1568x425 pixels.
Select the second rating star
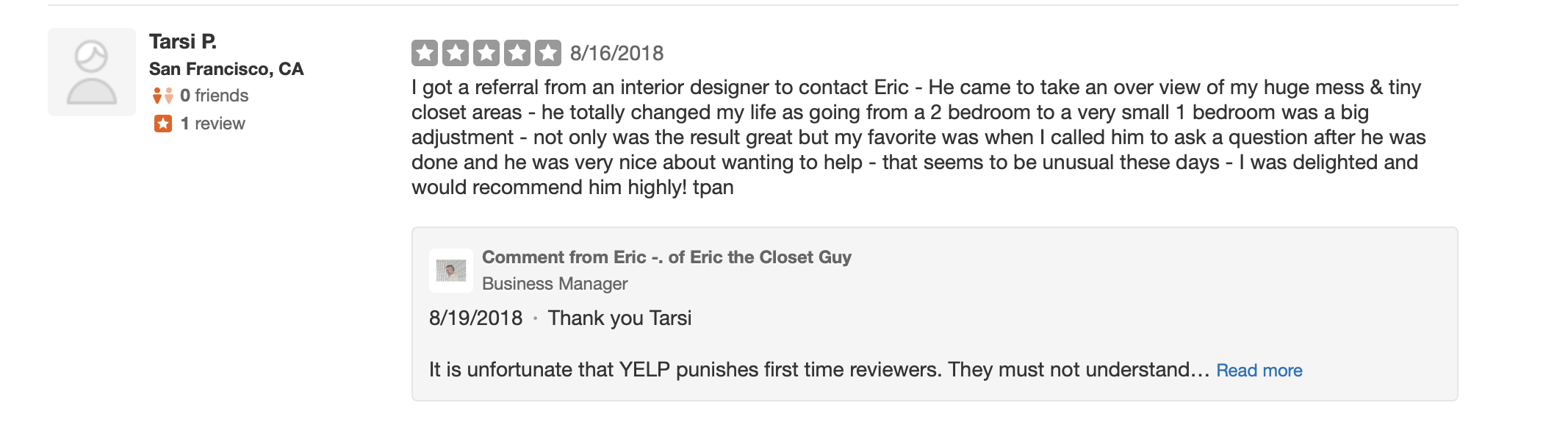pos(456,53)
